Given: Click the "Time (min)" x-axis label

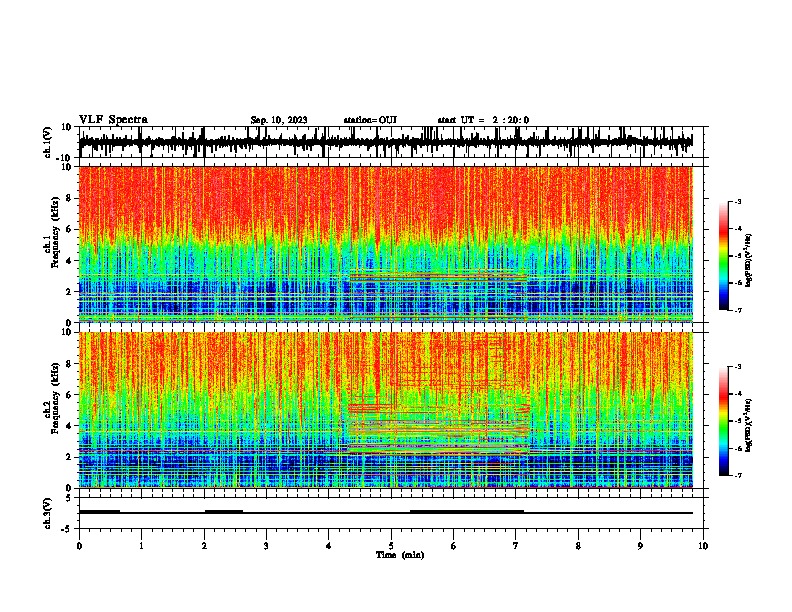Looking at the screenshot, I should click(400, 555).
